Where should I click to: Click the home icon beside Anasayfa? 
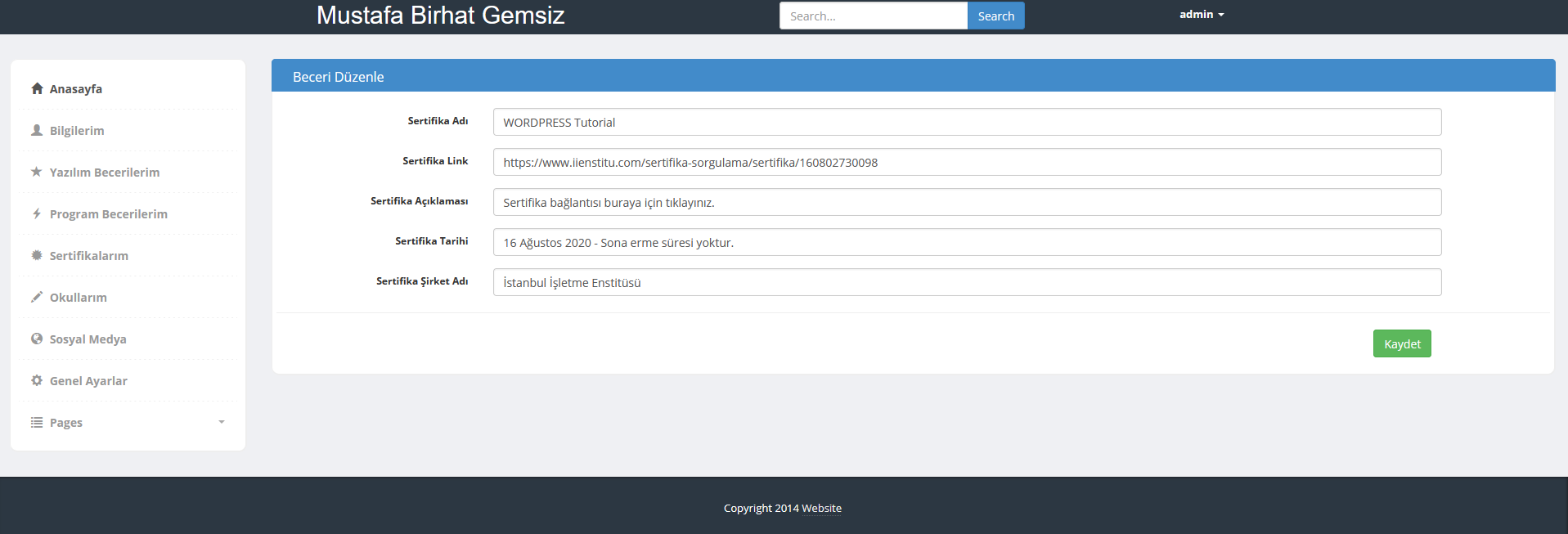[x=37, y=88]
